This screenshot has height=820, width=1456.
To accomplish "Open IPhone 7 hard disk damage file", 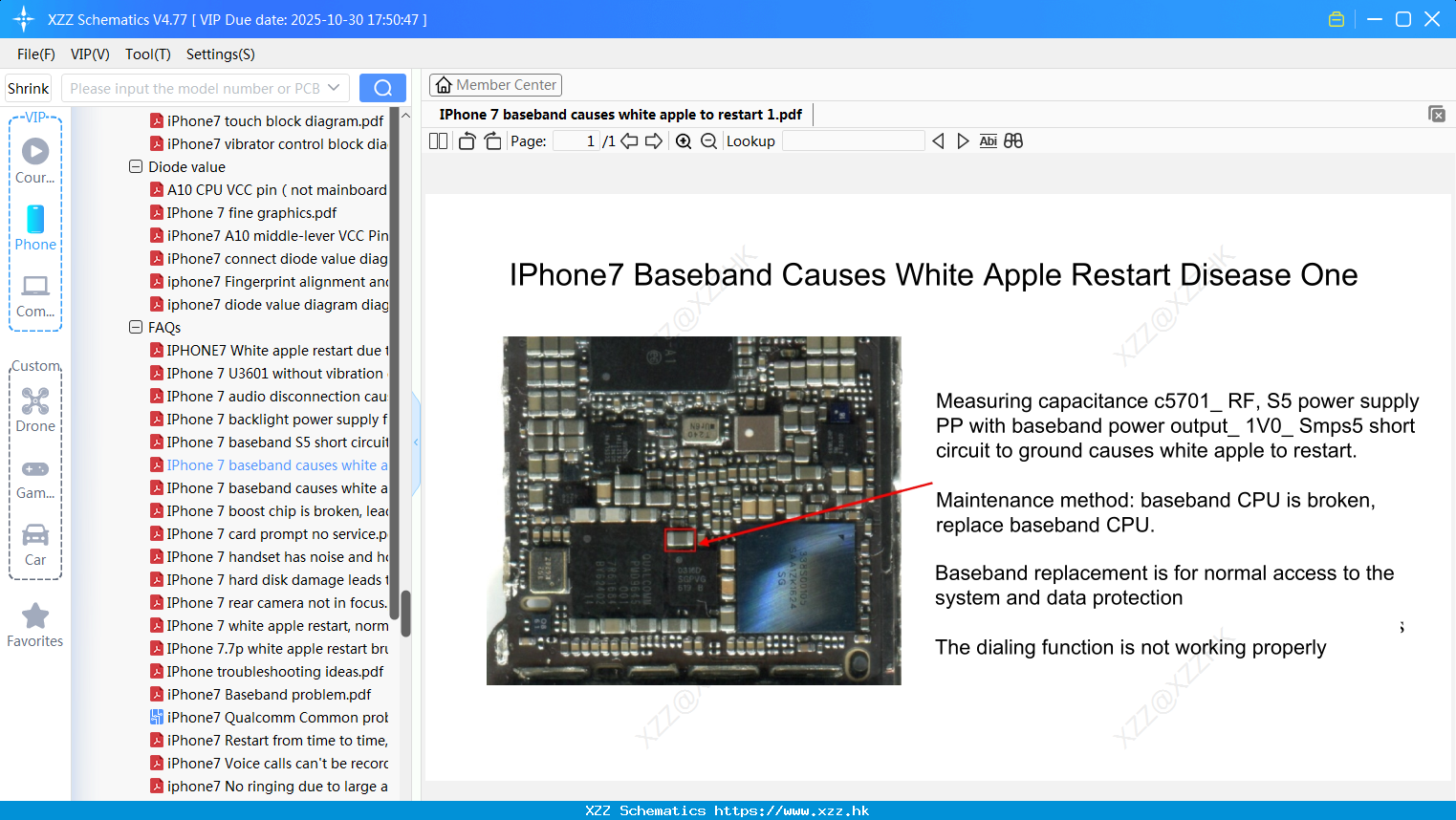I will 269,579.
